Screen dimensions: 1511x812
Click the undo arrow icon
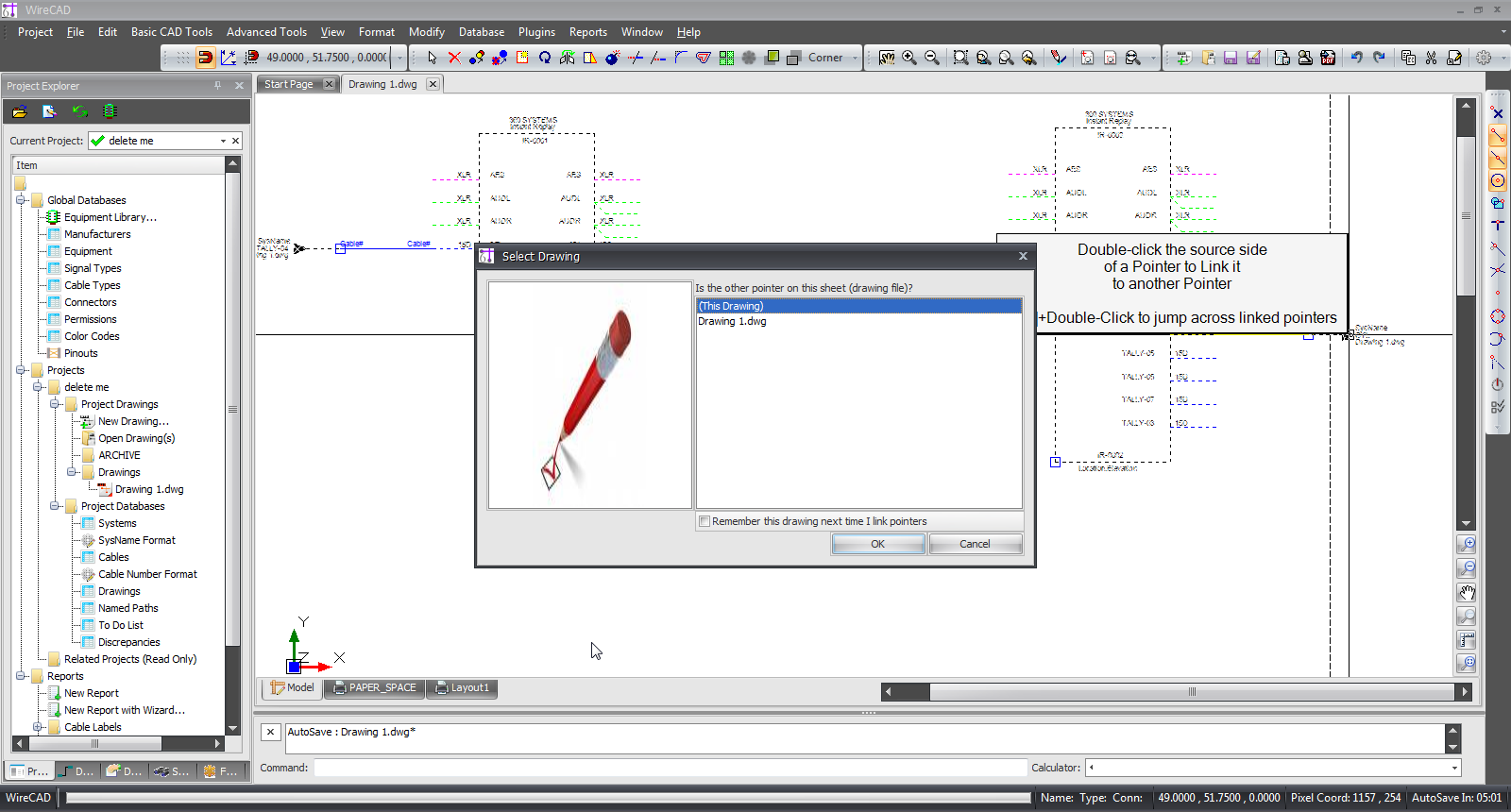[x=1356, y=58]
